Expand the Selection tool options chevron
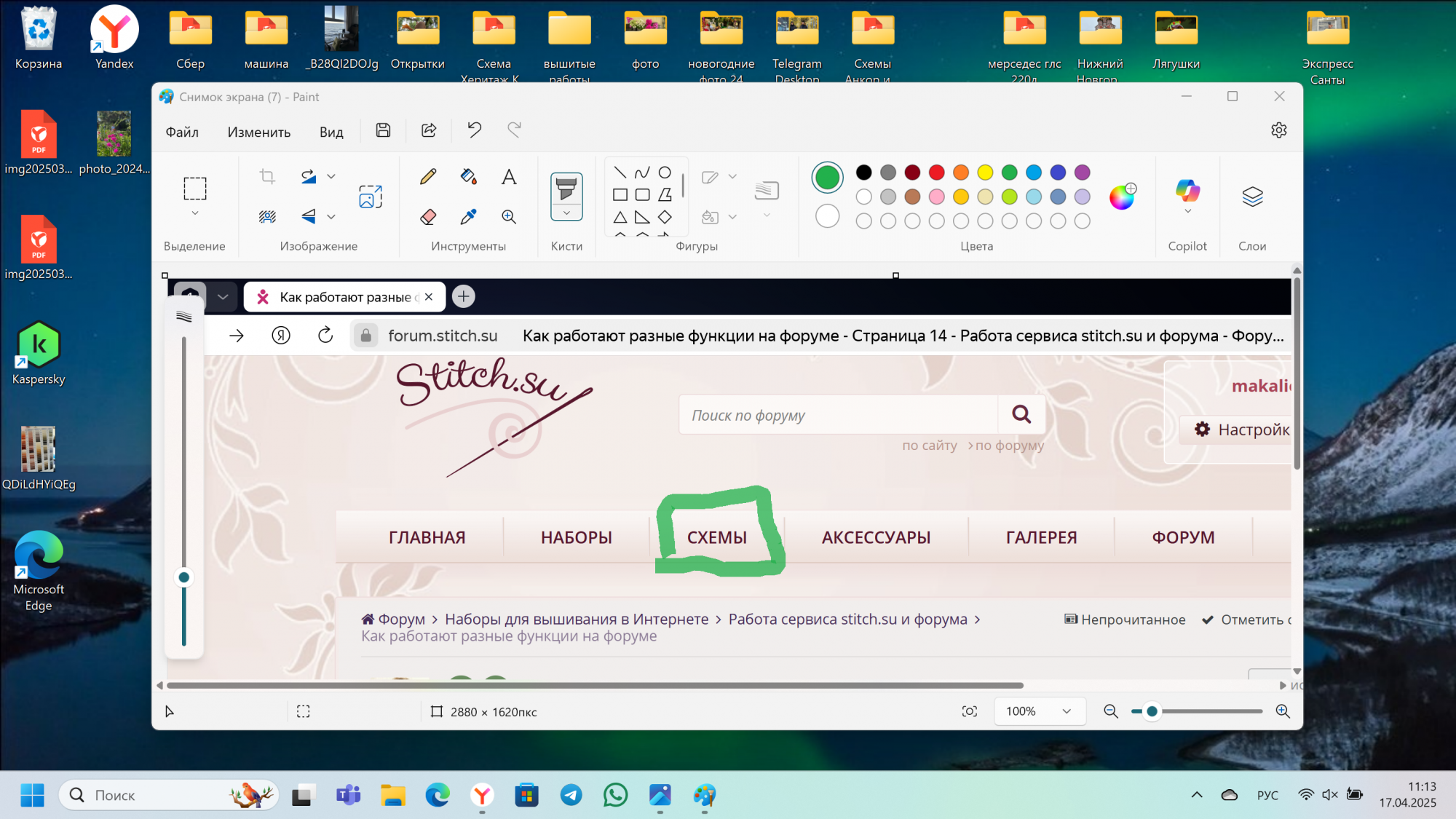The image size is (1456, 819). (194, 213)
